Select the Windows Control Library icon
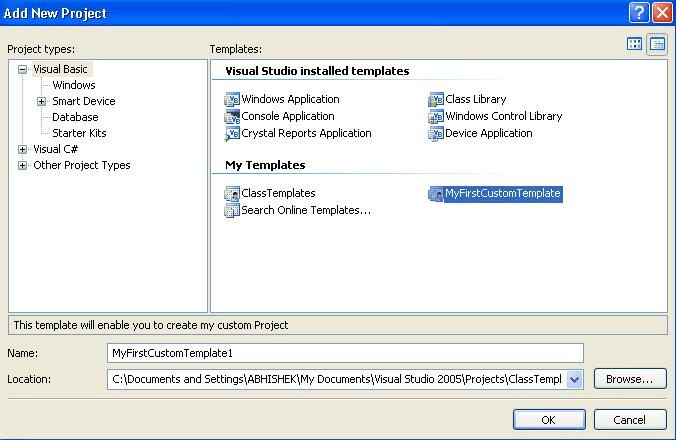 pyautogui.click(x=436, y=117)
